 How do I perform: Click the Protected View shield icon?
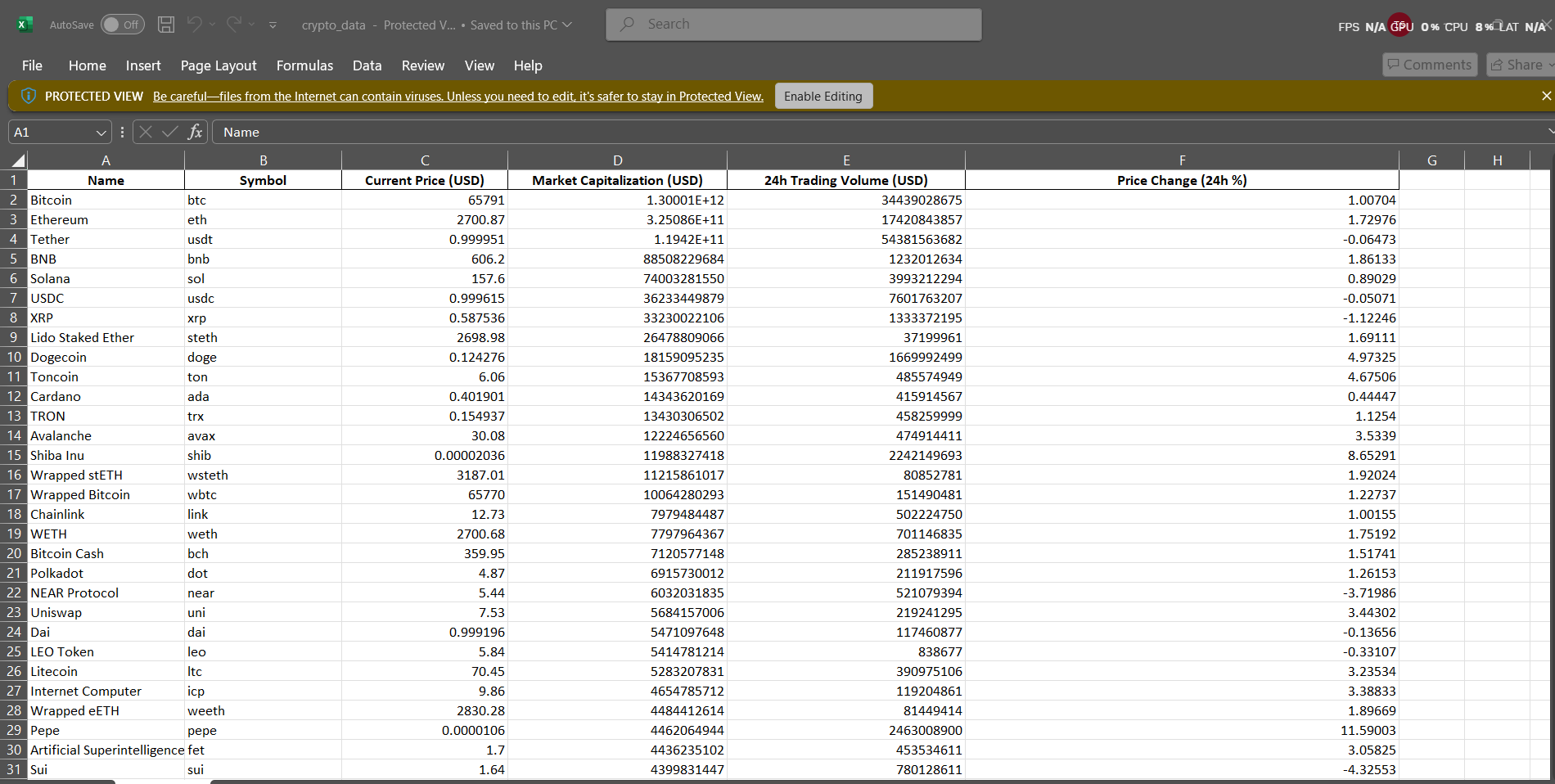(28, 96)
